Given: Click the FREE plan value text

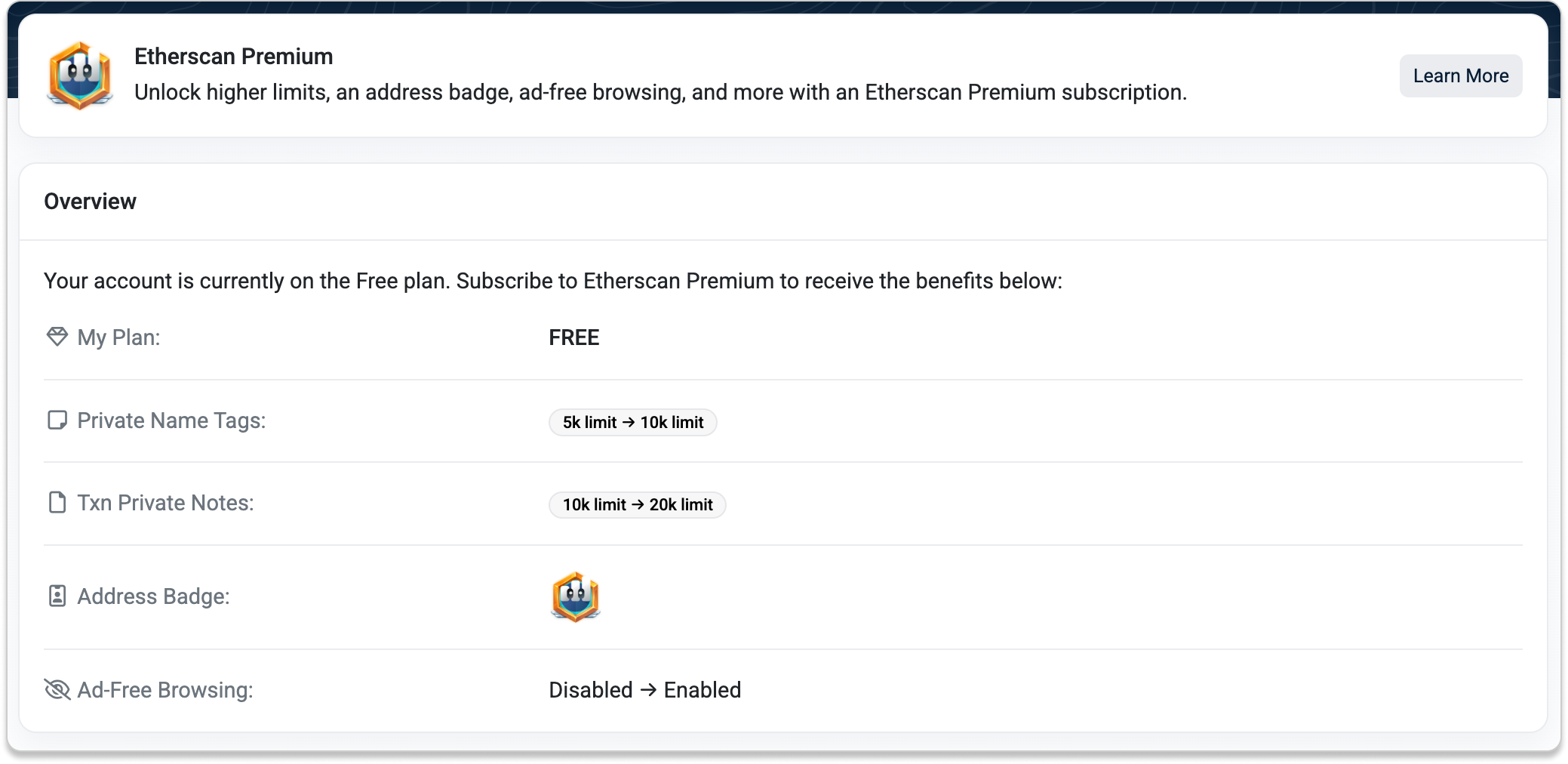Looking at the screenshot, I should pos(573,337).
